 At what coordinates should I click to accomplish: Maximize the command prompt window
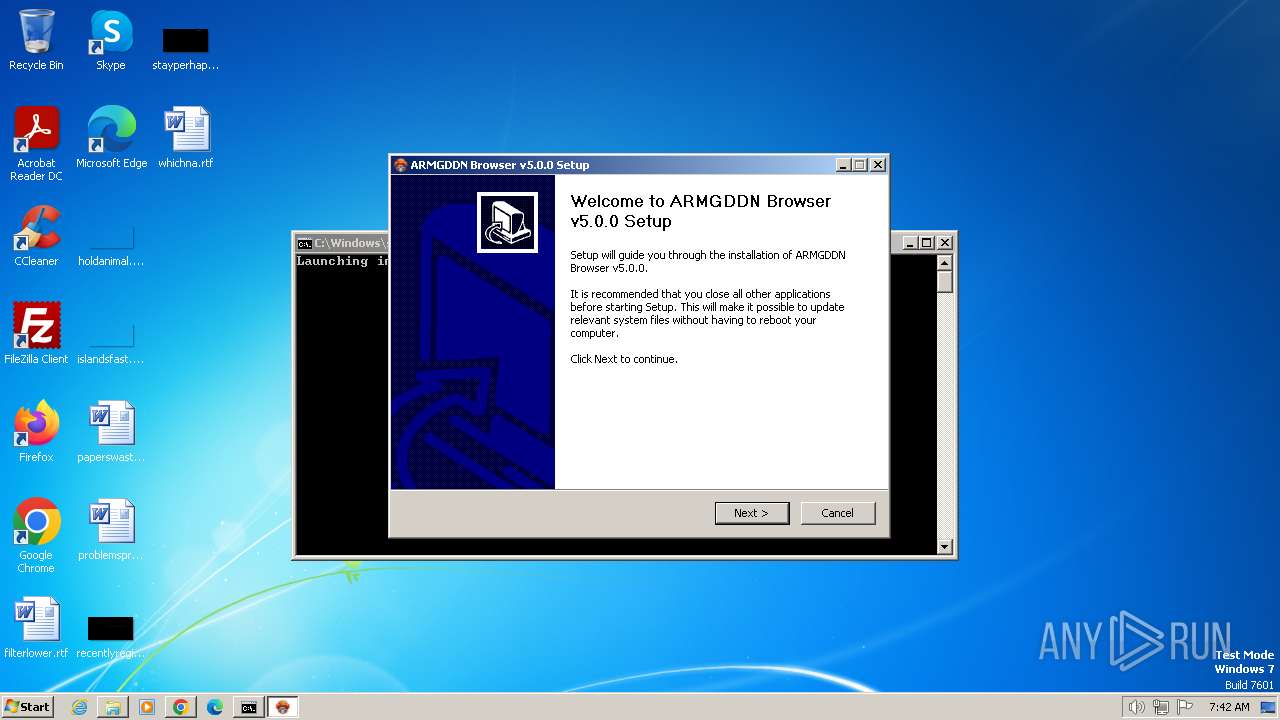click(x=927, y=243)
